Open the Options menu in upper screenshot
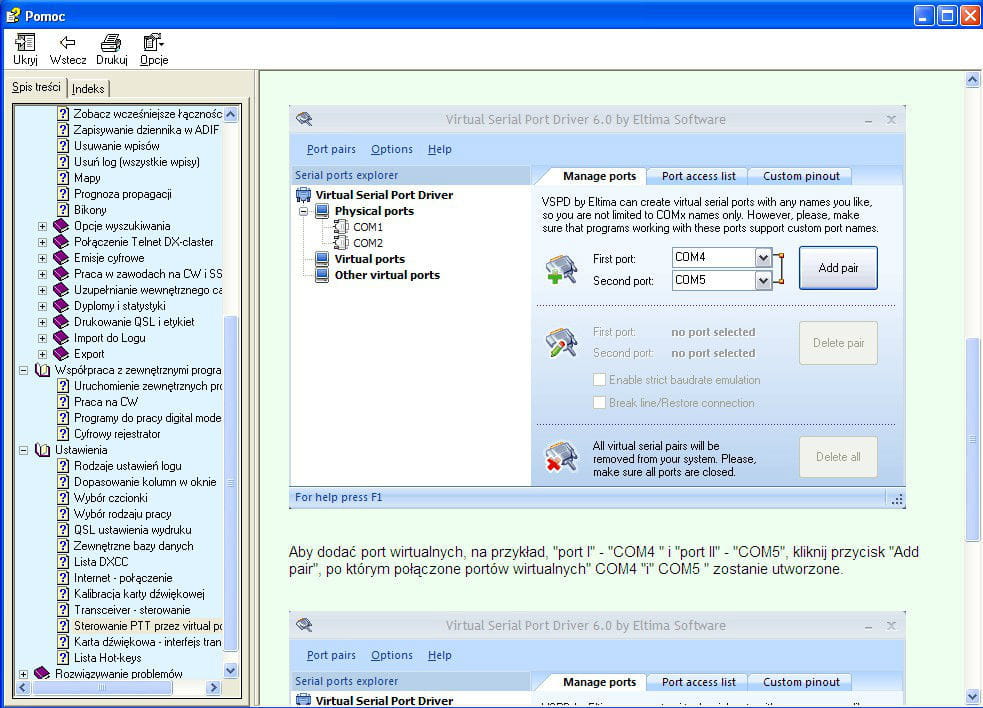 [x=392, y=149]
